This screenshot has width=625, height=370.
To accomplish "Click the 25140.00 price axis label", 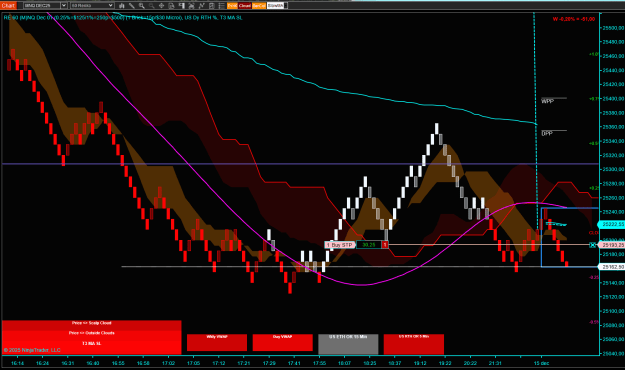I will click(x=613, y=283).
